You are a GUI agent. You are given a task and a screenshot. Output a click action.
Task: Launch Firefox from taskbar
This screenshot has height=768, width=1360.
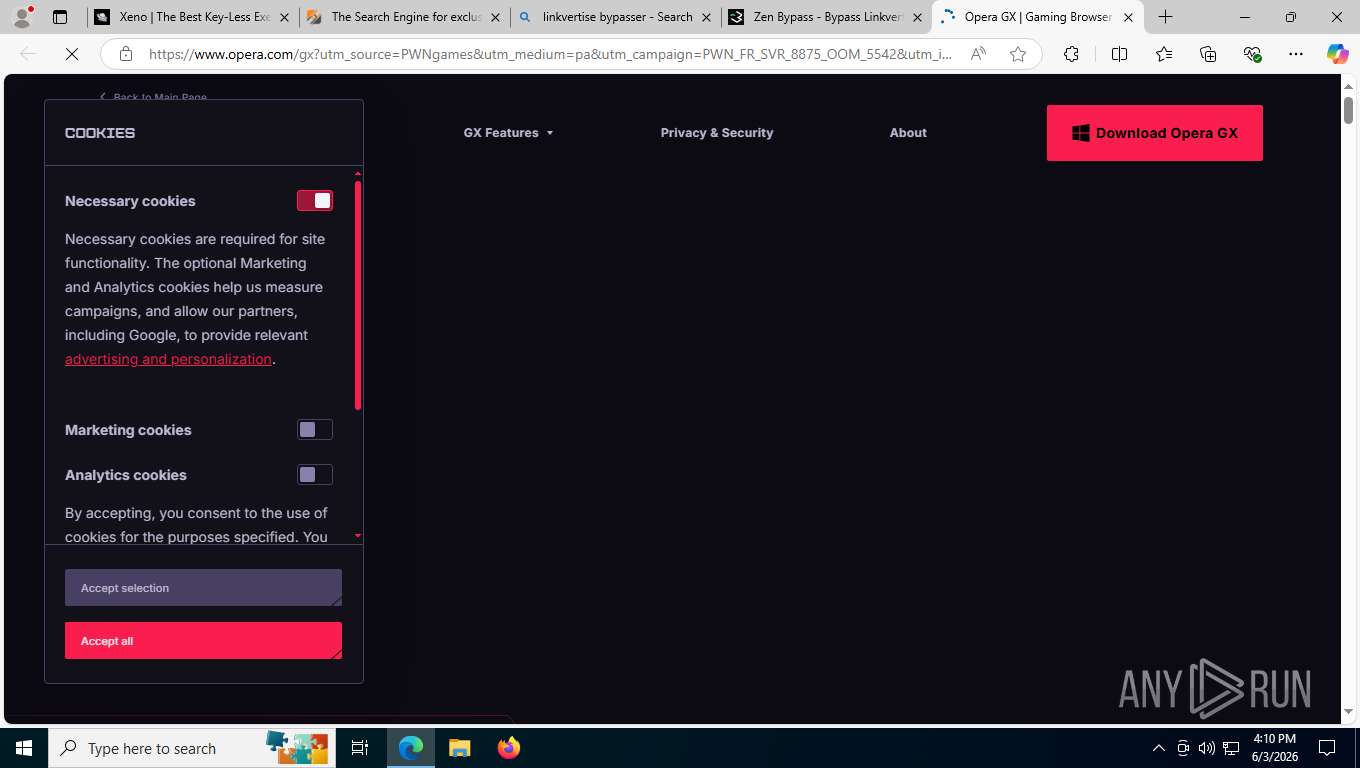(508, 748)
